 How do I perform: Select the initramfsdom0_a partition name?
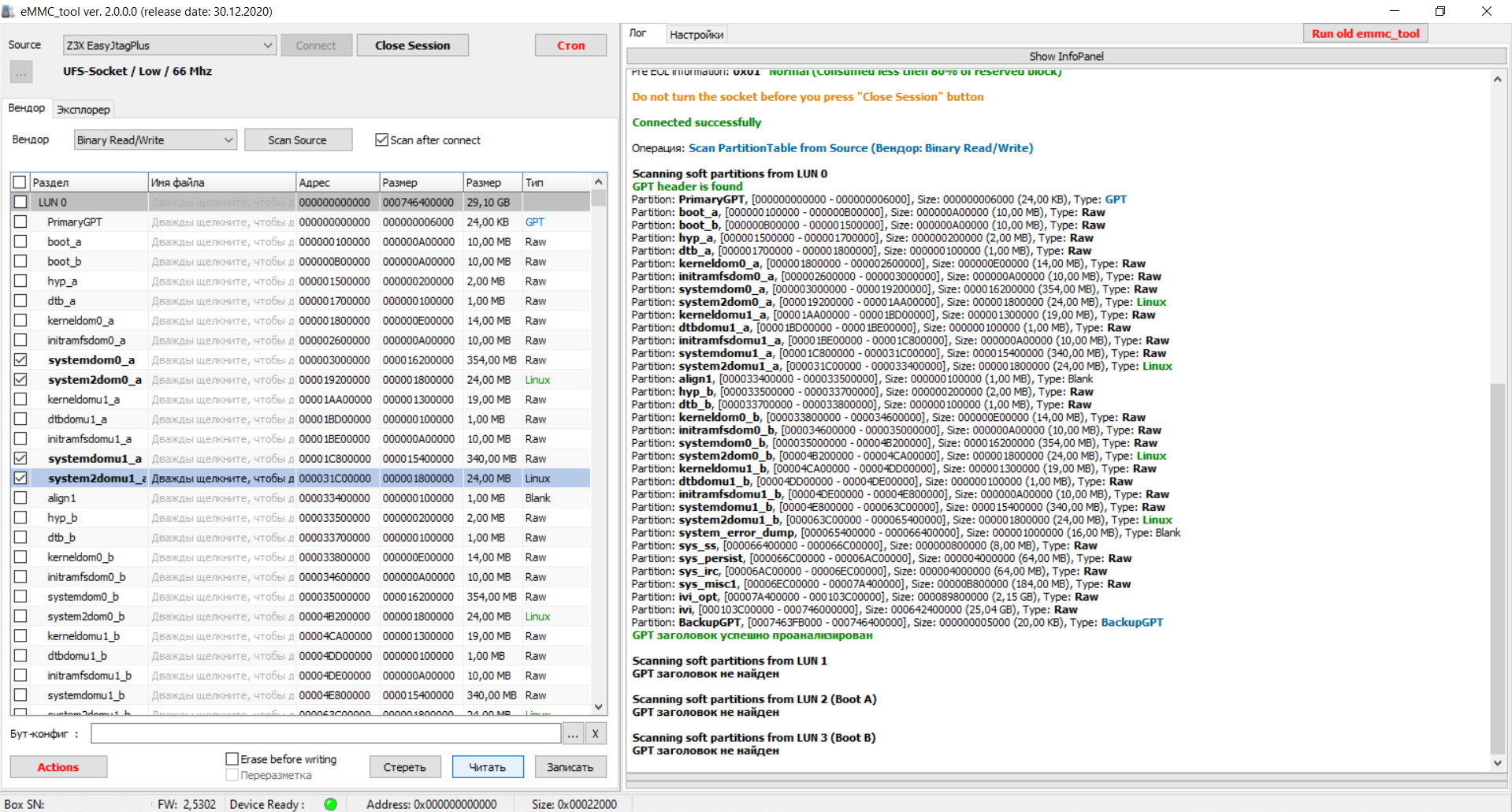[87, 340]
